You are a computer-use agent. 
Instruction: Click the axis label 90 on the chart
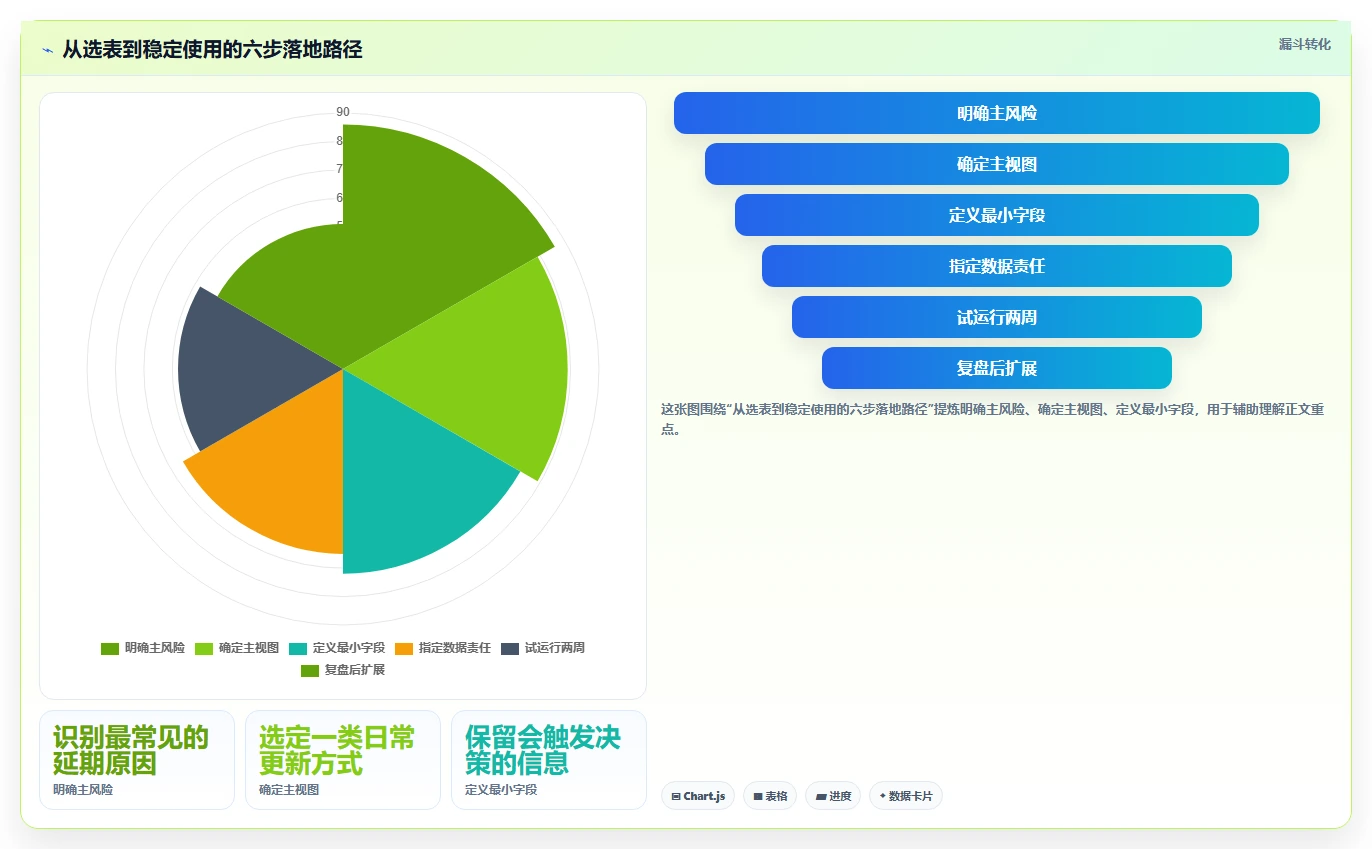(343, 112)
